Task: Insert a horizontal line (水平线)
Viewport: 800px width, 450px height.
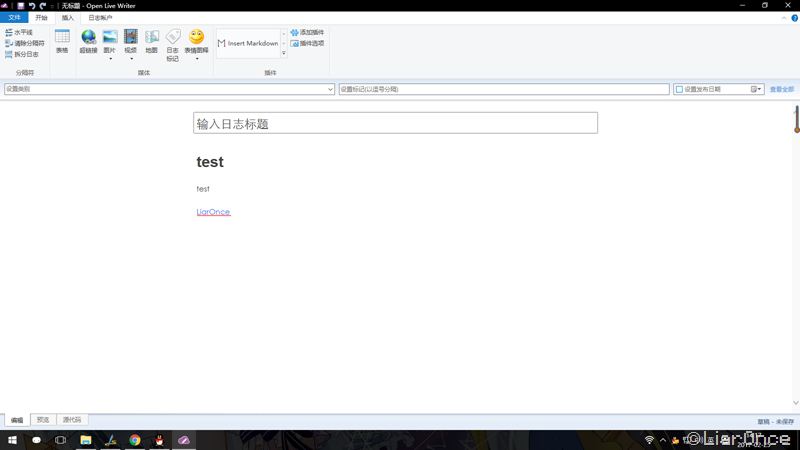Action: click(19, 32)
